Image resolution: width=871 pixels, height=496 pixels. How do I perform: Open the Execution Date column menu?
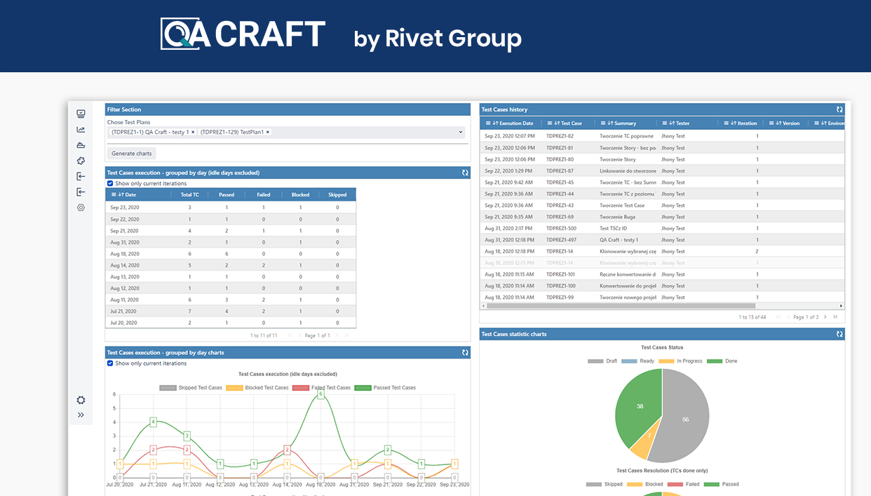coord(489,123)
